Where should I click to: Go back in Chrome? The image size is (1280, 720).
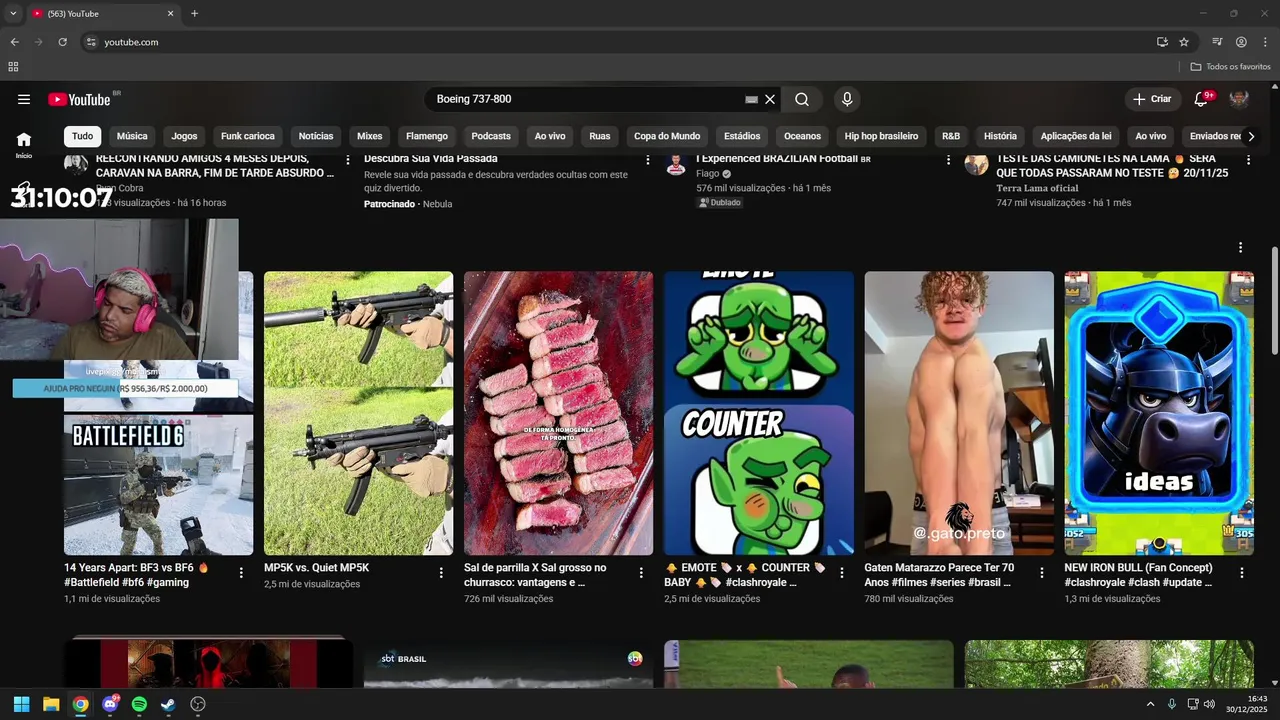point(14,42)
